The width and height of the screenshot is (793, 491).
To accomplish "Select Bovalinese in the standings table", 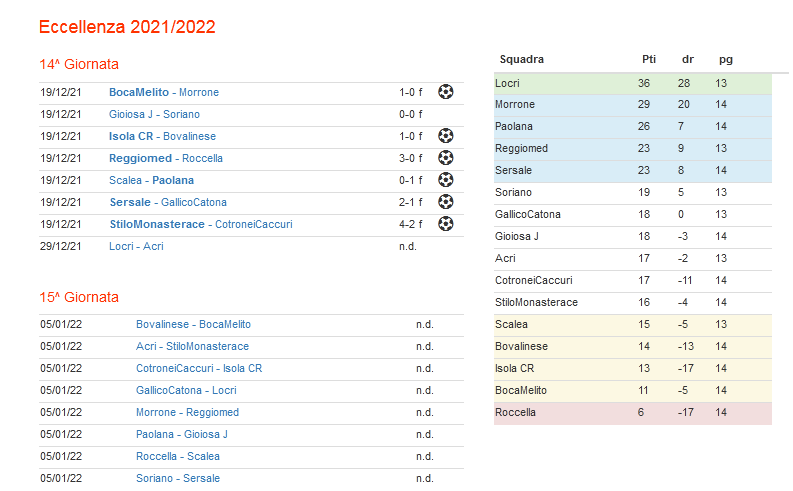I will pyautogui.click(x=521, y=346).
